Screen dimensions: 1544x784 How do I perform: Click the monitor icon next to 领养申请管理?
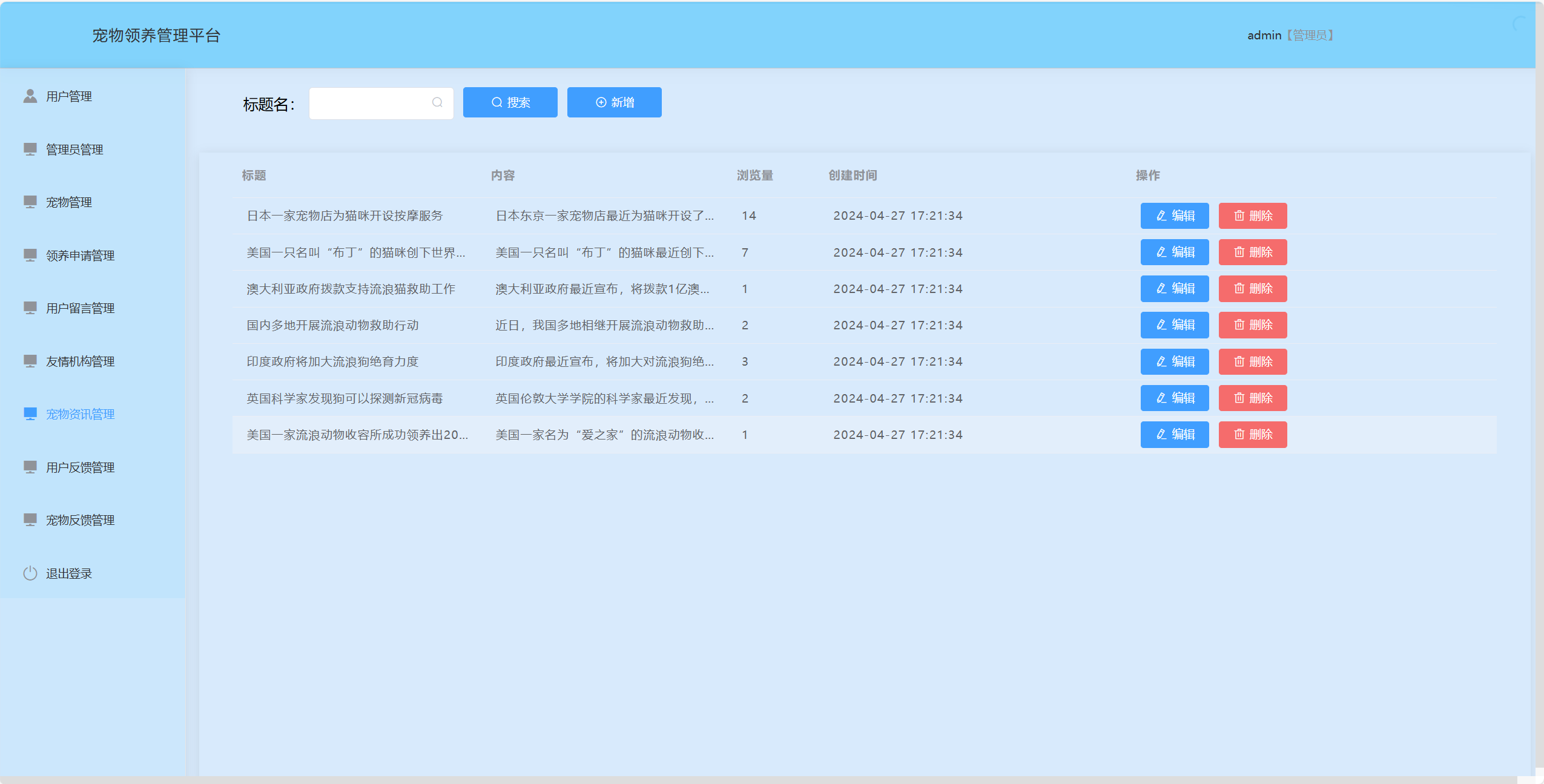30,255
